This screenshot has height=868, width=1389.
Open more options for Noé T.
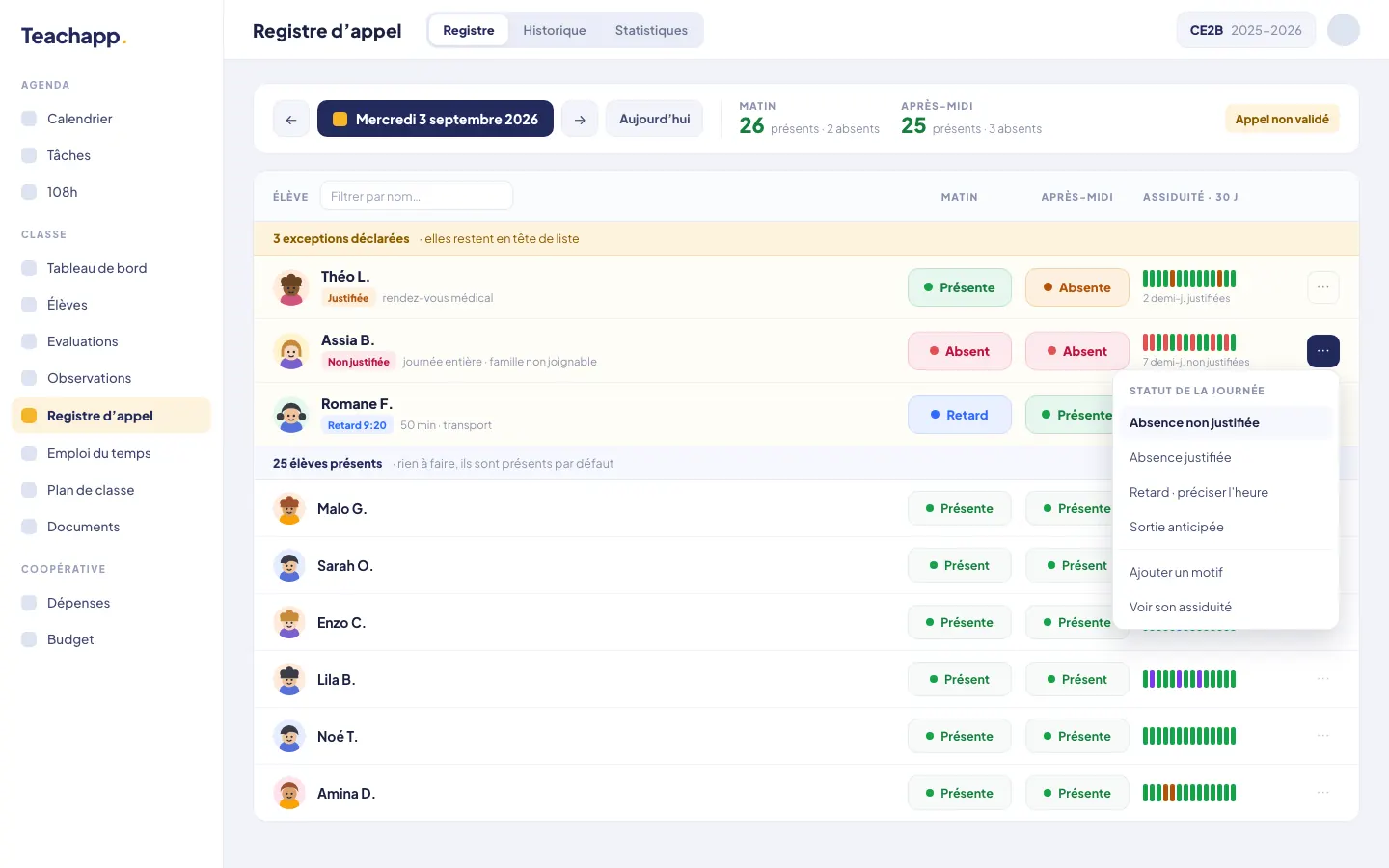pos(1323,736)
